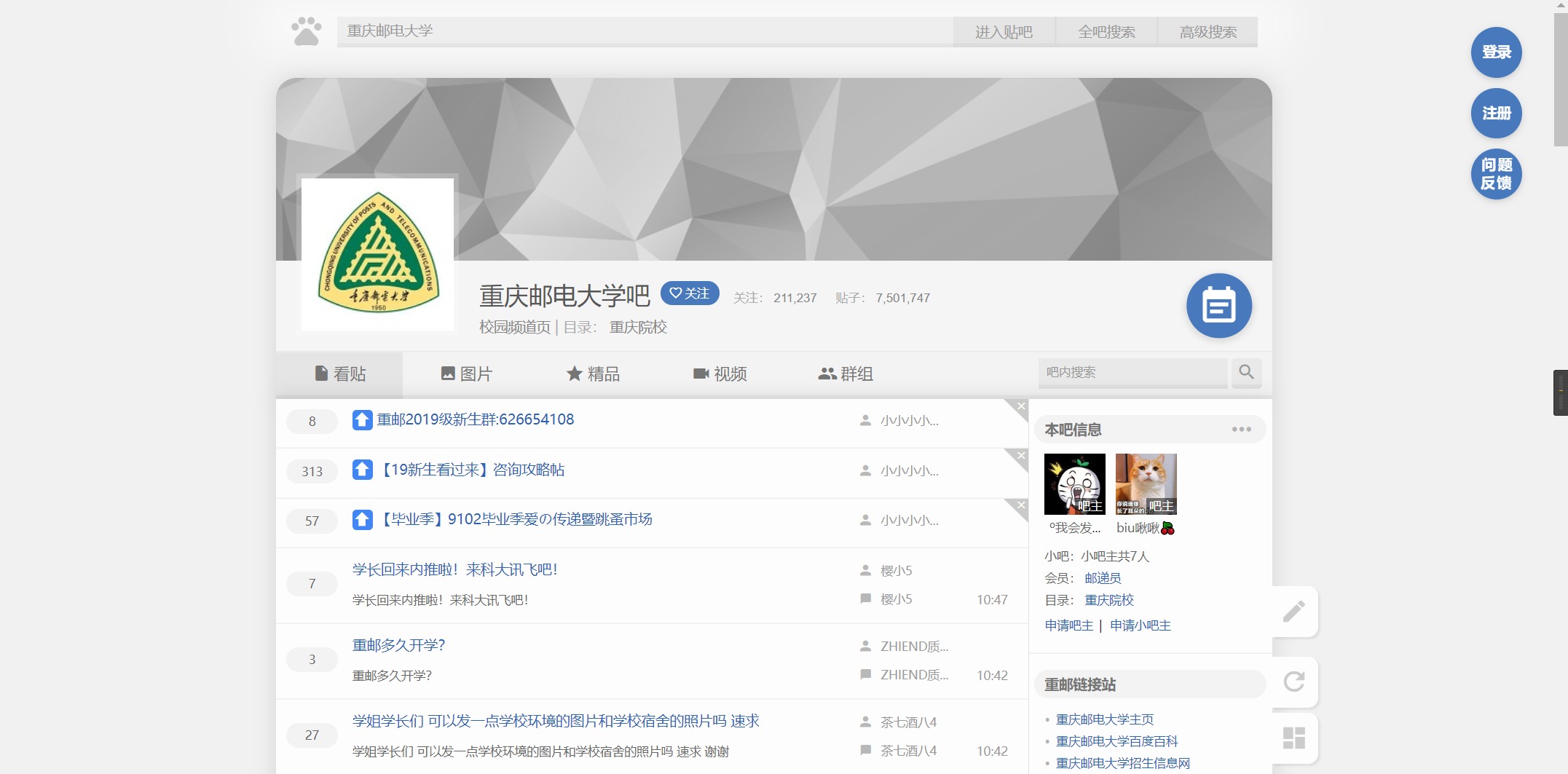This screenshot has height=774, width=1568.
Task: Click the 注册 round button
Action: pyautogui.click(x=1497, y=114)
